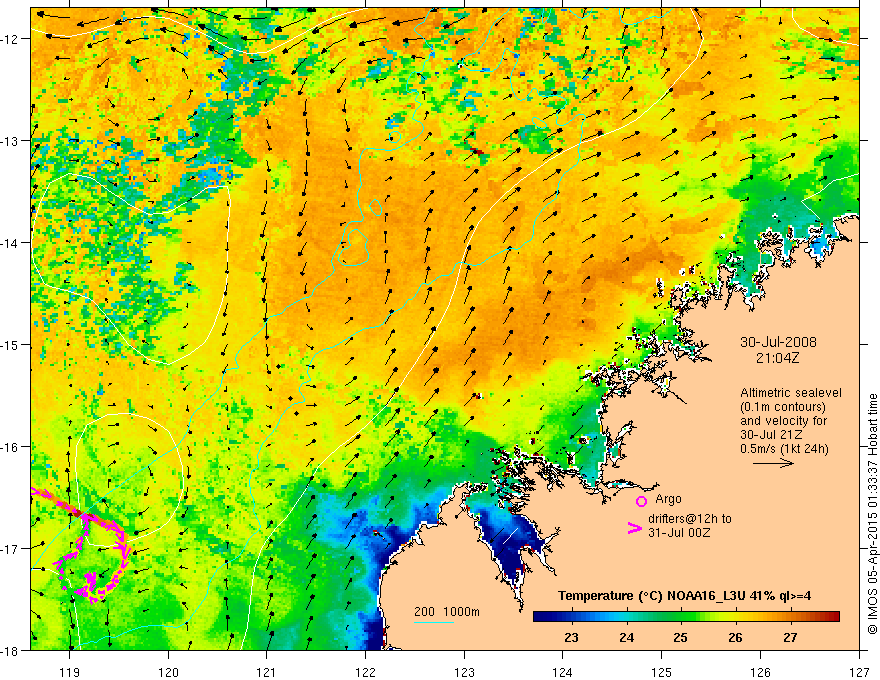Click the "Altimetric sealevel" text

pyautogui.click(x=791, y=393)
